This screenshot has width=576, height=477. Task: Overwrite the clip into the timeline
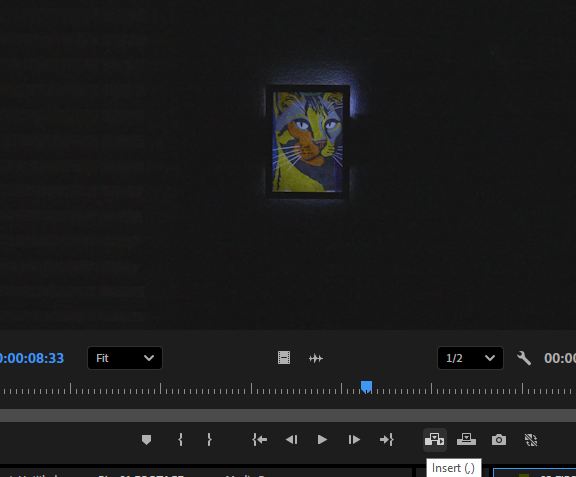467,440
